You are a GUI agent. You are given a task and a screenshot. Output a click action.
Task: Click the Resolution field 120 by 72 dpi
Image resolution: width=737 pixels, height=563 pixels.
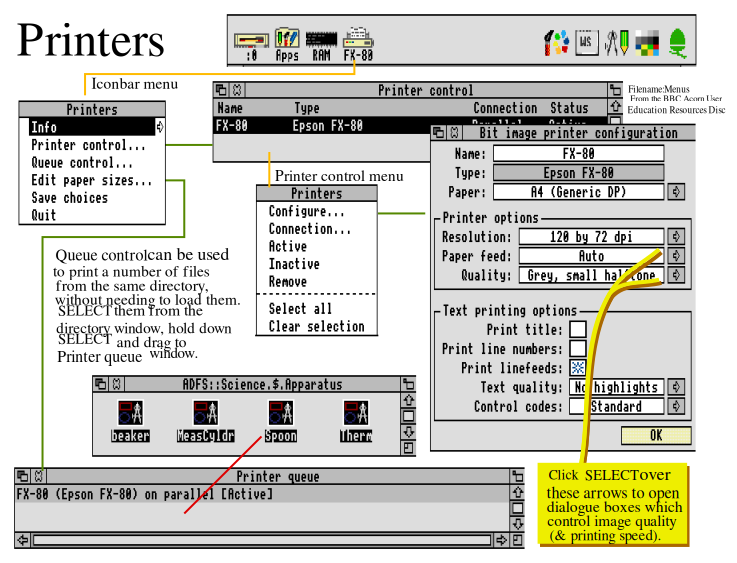[591, 236]
